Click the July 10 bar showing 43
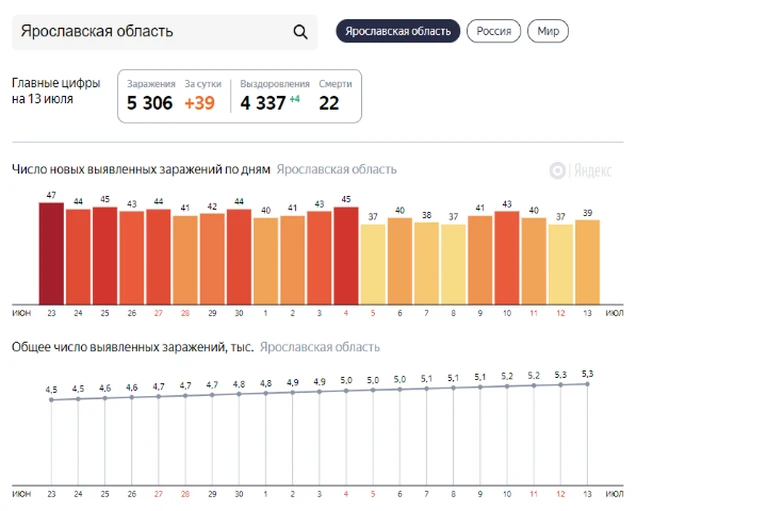Viewport: 767px width, 511px height. 507,258
